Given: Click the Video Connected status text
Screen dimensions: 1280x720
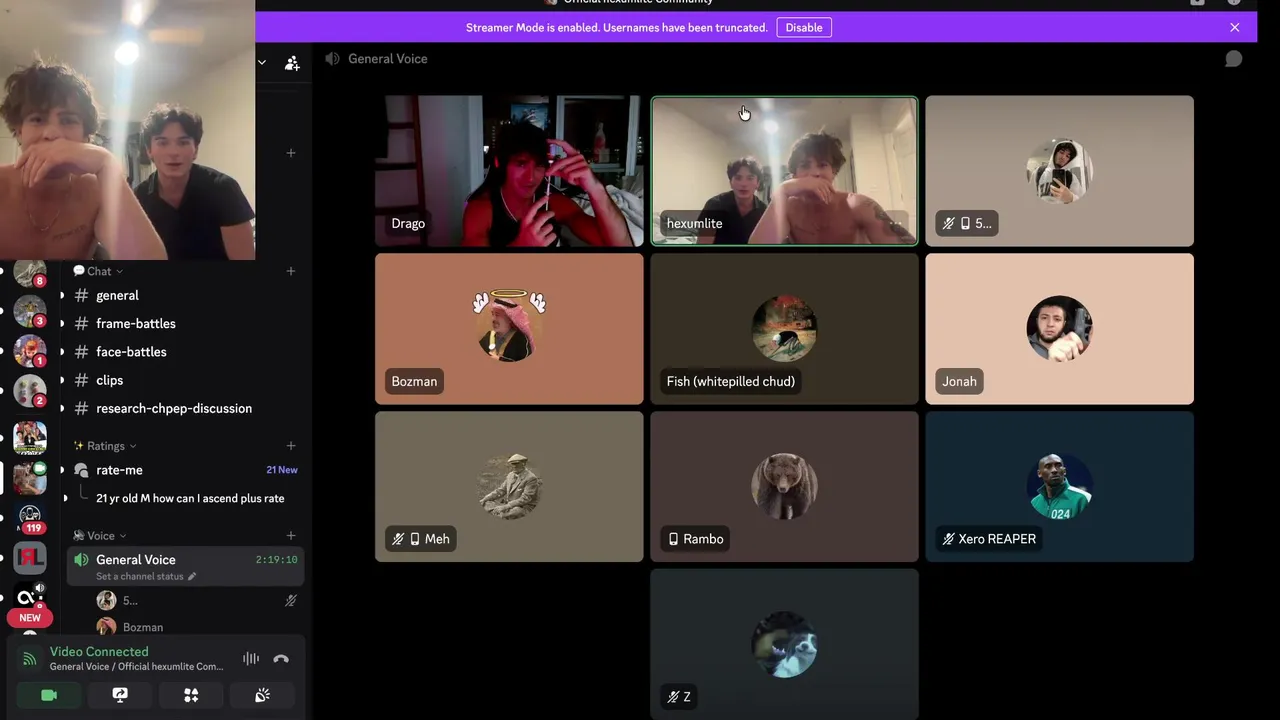Looking at the screenshot, I should [x=99, y=651].
